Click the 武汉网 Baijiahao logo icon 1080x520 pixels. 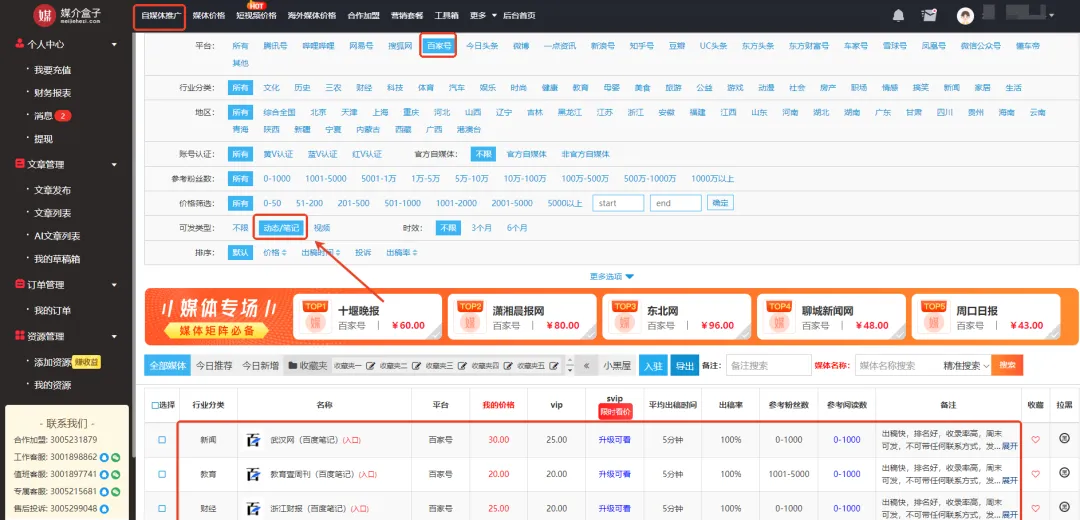coord(254,439)
